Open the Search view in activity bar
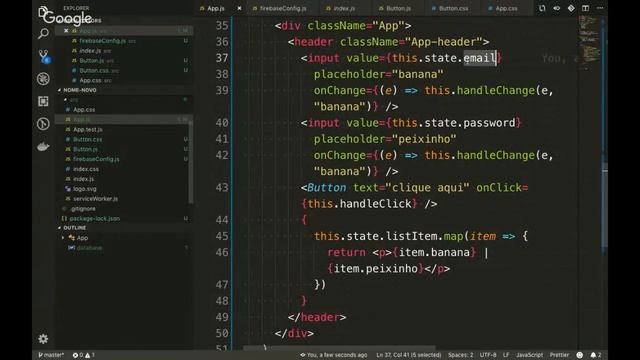This screenshot has width=640, height=360. tap(43, 33)
